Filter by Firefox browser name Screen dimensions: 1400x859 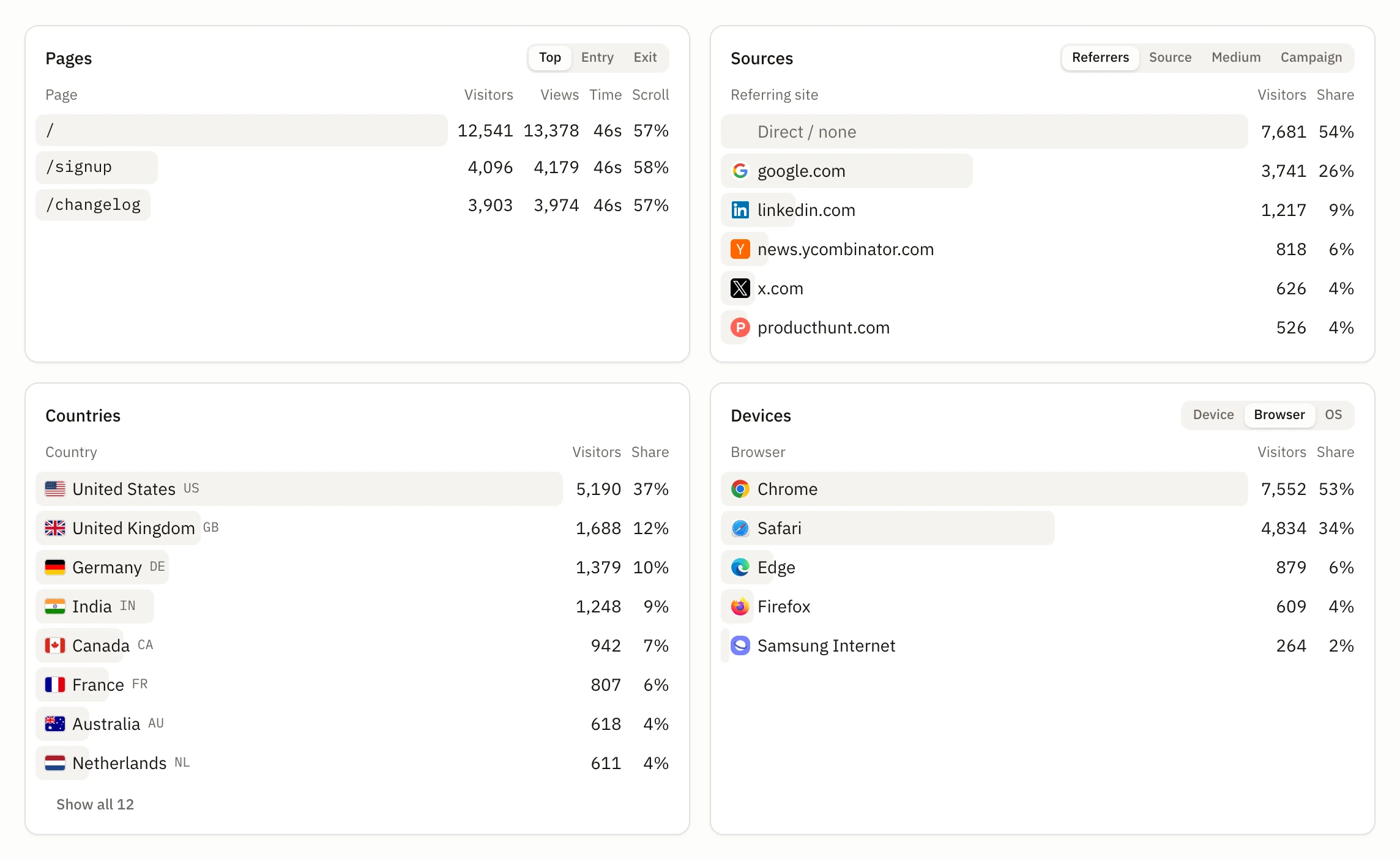[x=783, y=606]
